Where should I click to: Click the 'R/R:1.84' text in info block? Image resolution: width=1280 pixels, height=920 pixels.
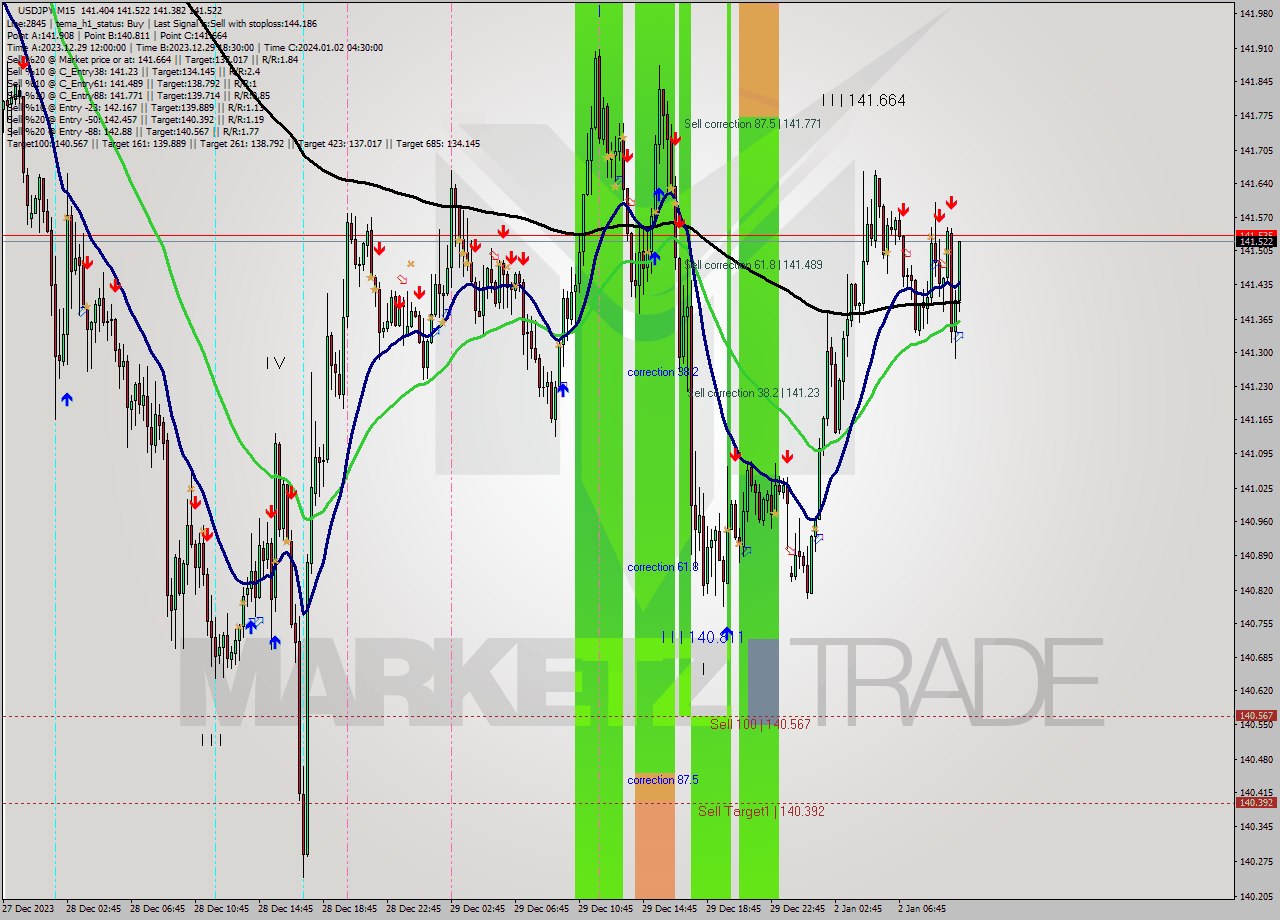[279, 59]
